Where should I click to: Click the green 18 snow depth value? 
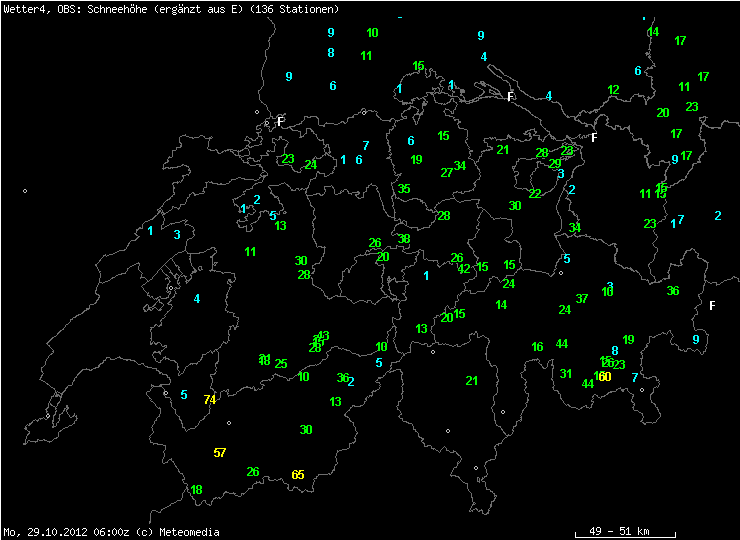[196, 490]
